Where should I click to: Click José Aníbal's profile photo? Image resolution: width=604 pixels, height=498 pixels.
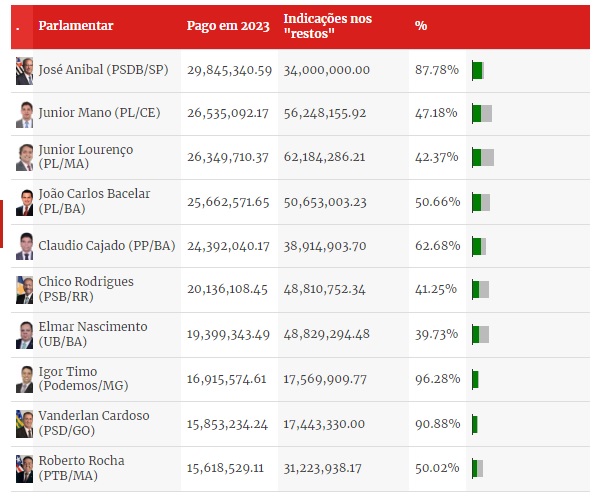tap(24, 71)
